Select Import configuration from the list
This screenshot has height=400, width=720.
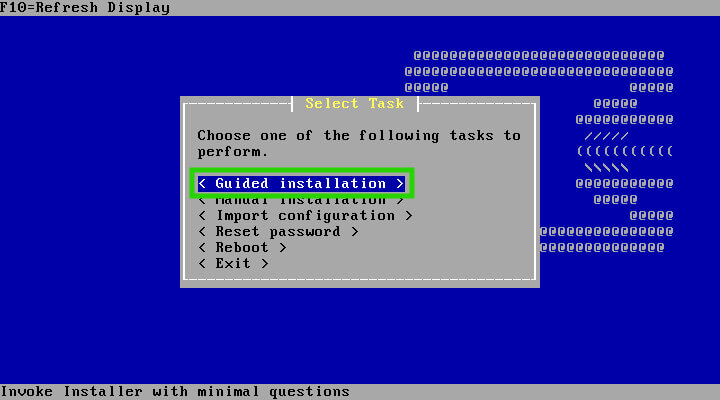305,215
